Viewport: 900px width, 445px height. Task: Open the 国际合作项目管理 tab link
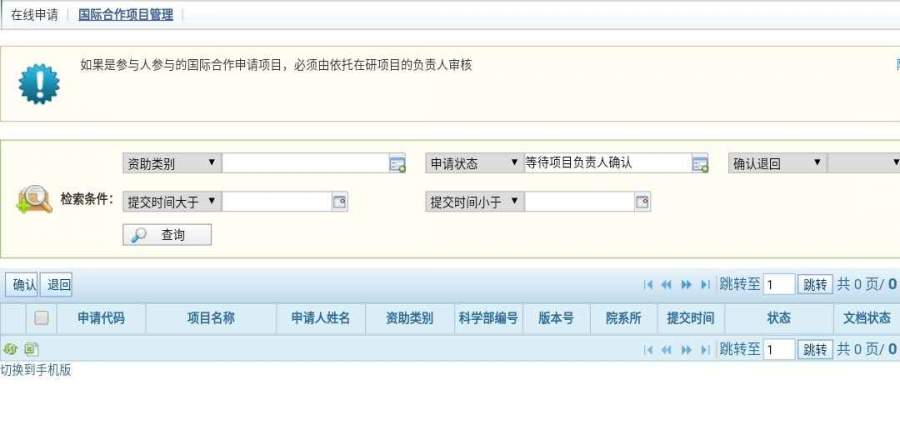pos(126,15)
